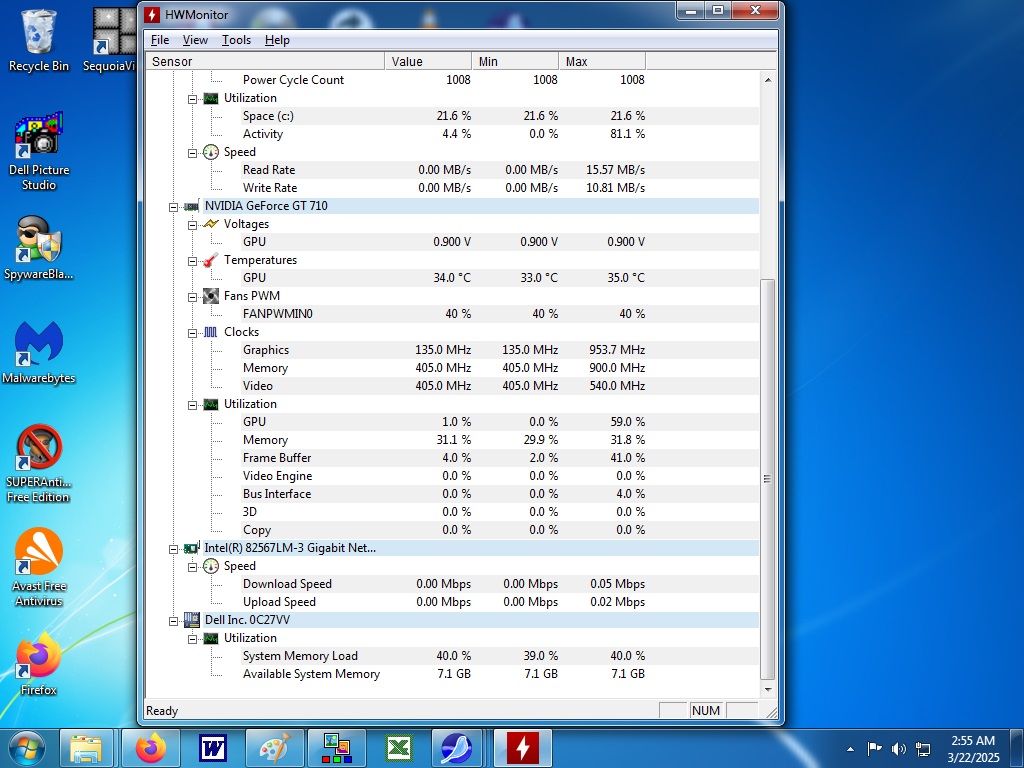Click the Clocks waveform icon

pos(210,332)
